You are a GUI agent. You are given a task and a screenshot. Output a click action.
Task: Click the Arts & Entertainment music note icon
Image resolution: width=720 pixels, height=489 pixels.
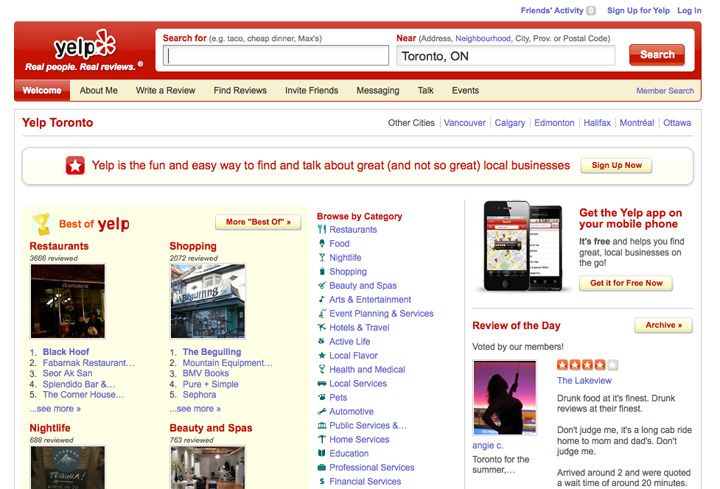click(x=322, y=299)
